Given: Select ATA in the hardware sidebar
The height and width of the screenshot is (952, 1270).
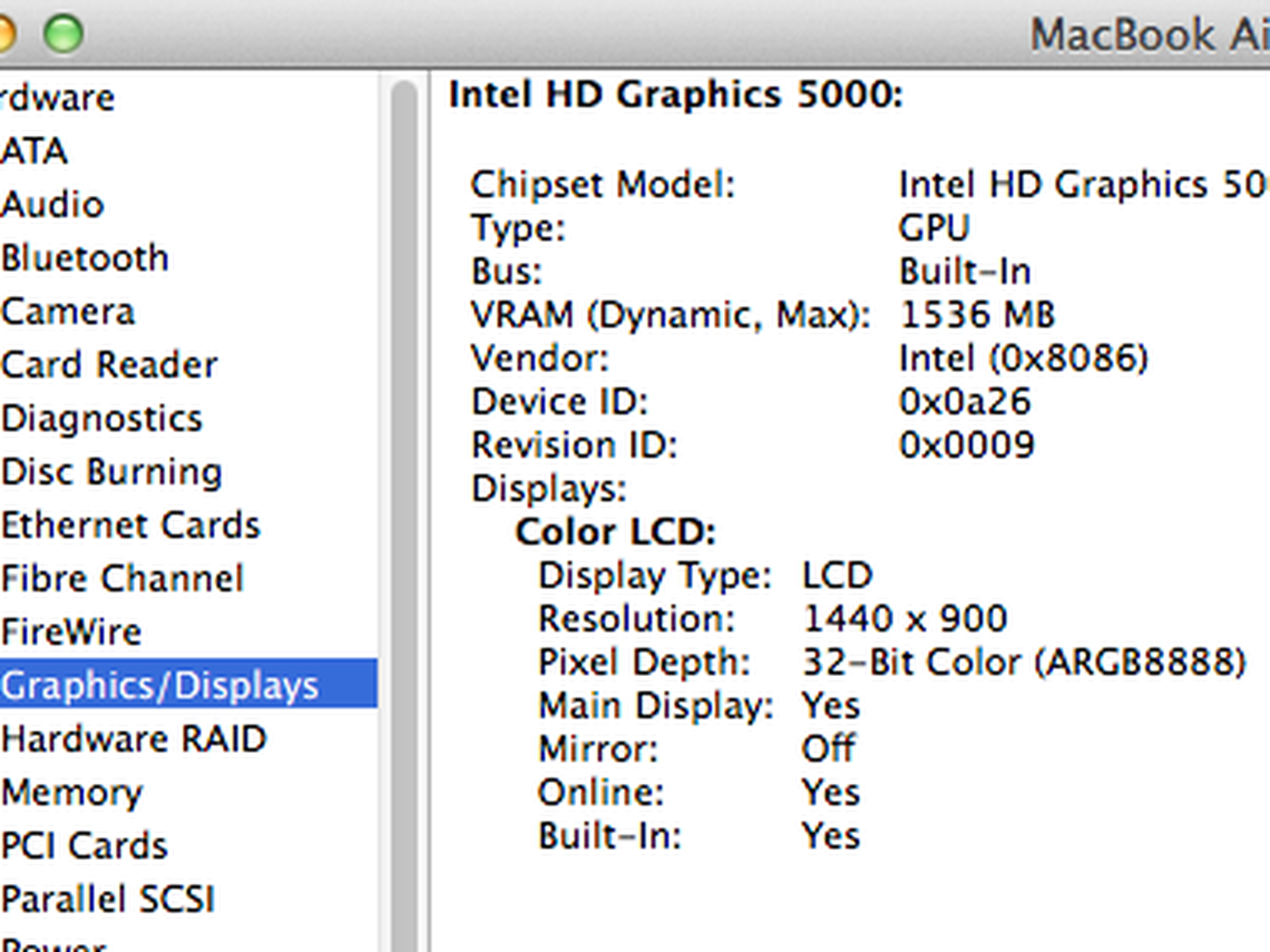Looking at the screenshot, I should (x=33, y=151).
